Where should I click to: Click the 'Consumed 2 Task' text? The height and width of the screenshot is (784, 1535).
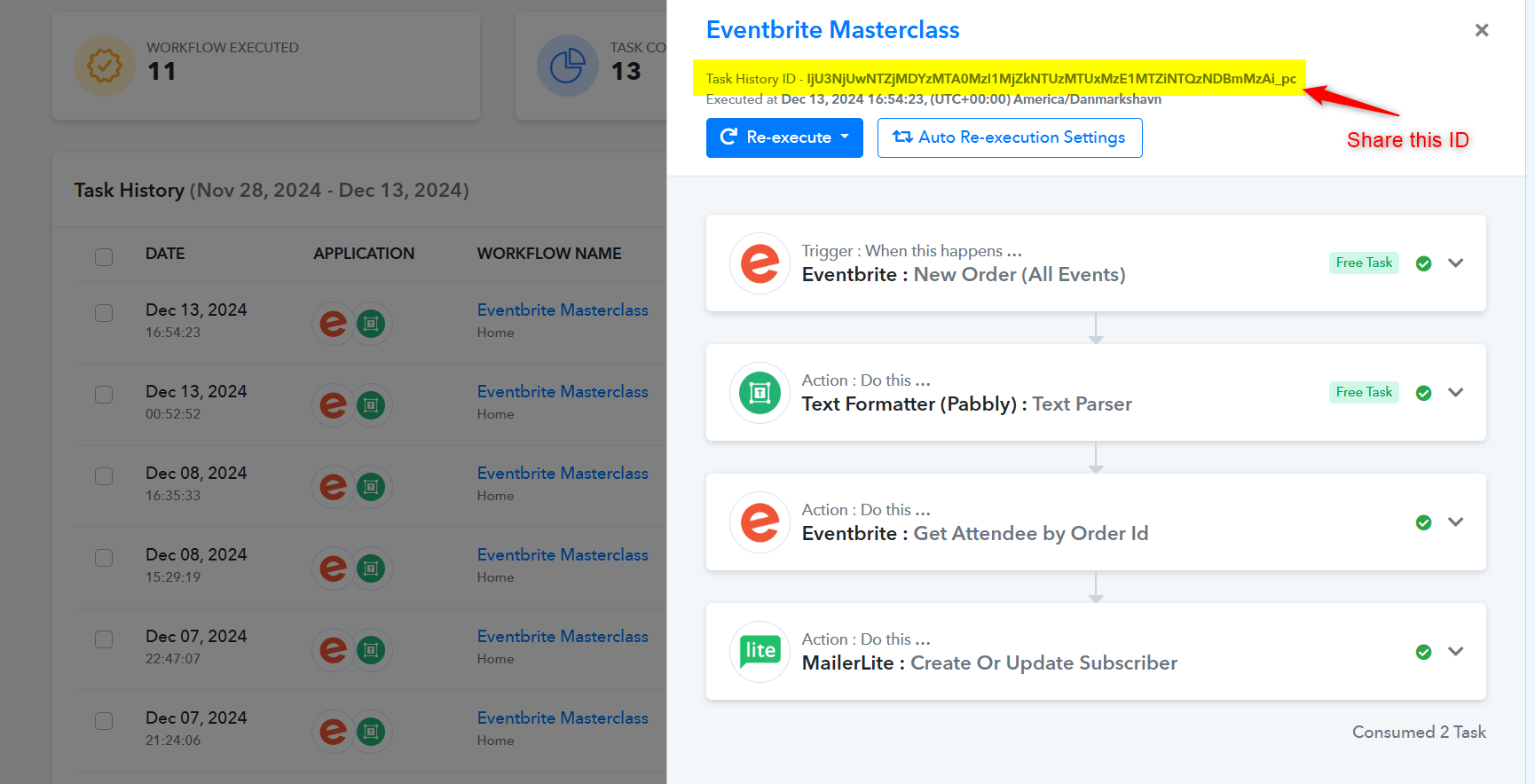coord(1419,733)
